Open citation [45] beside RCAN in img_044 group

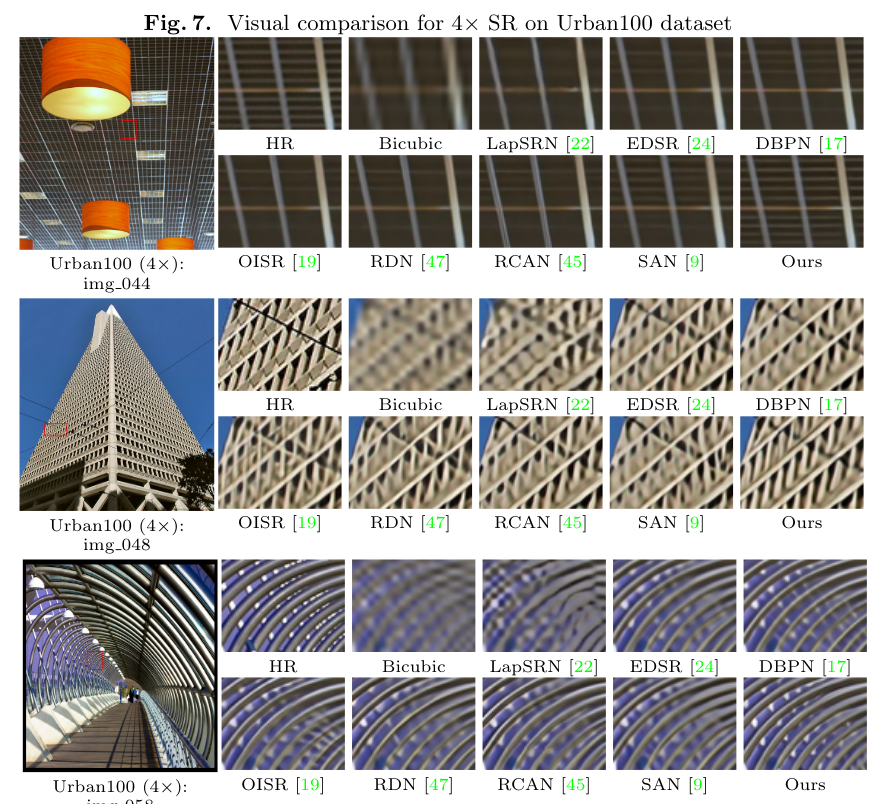click(x=572, y=261)
